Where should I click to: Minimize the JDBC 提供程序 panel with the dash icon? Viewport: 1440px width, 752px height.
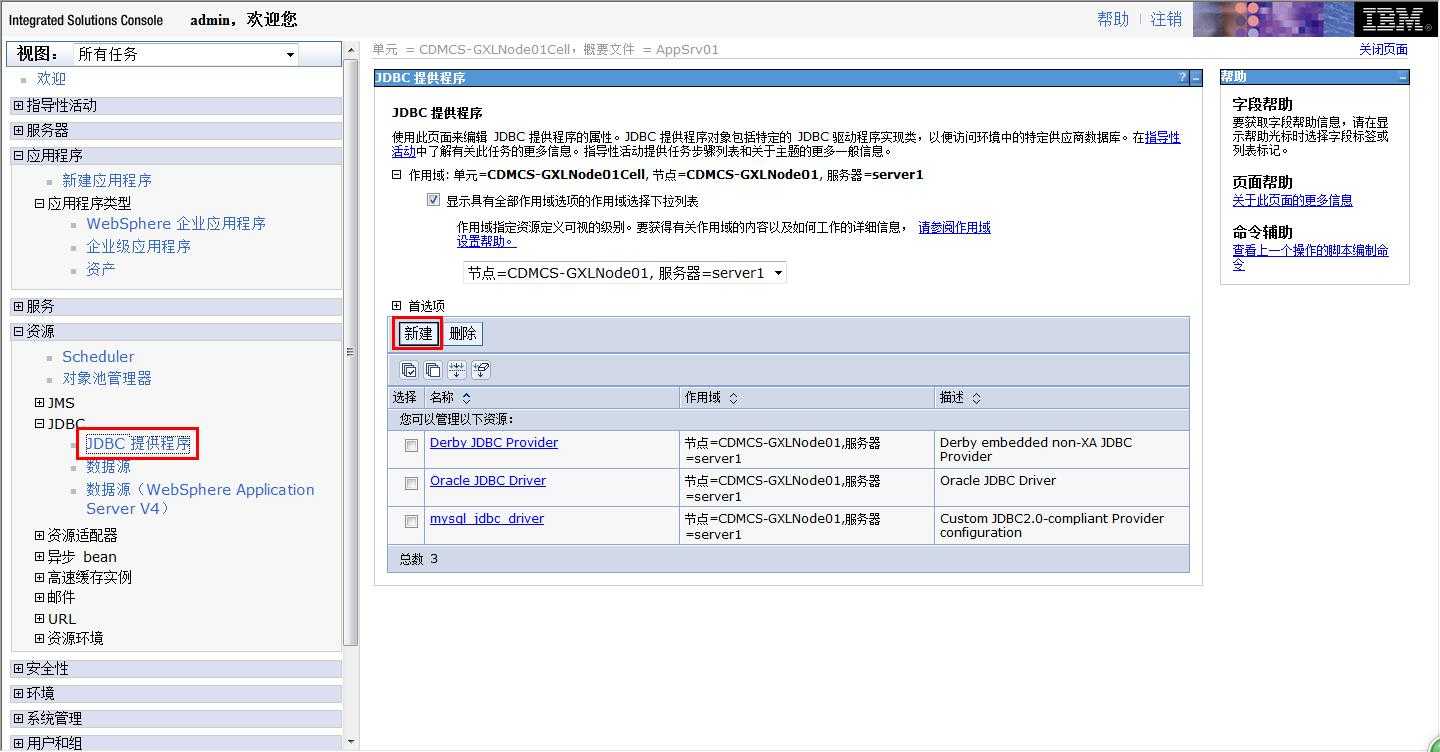1195,78
